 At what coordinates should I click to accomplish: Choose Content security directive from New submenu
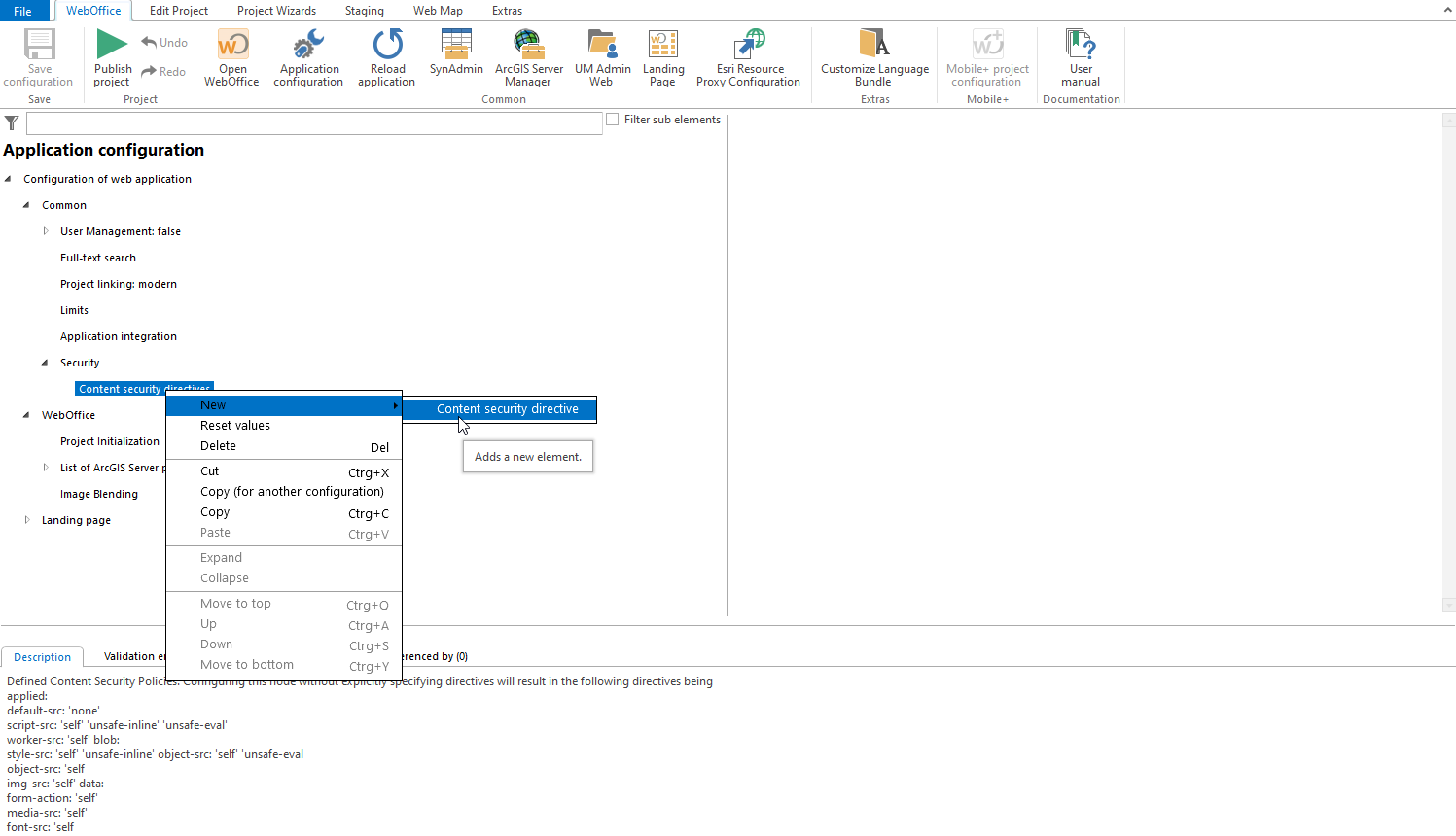[509, 409]
